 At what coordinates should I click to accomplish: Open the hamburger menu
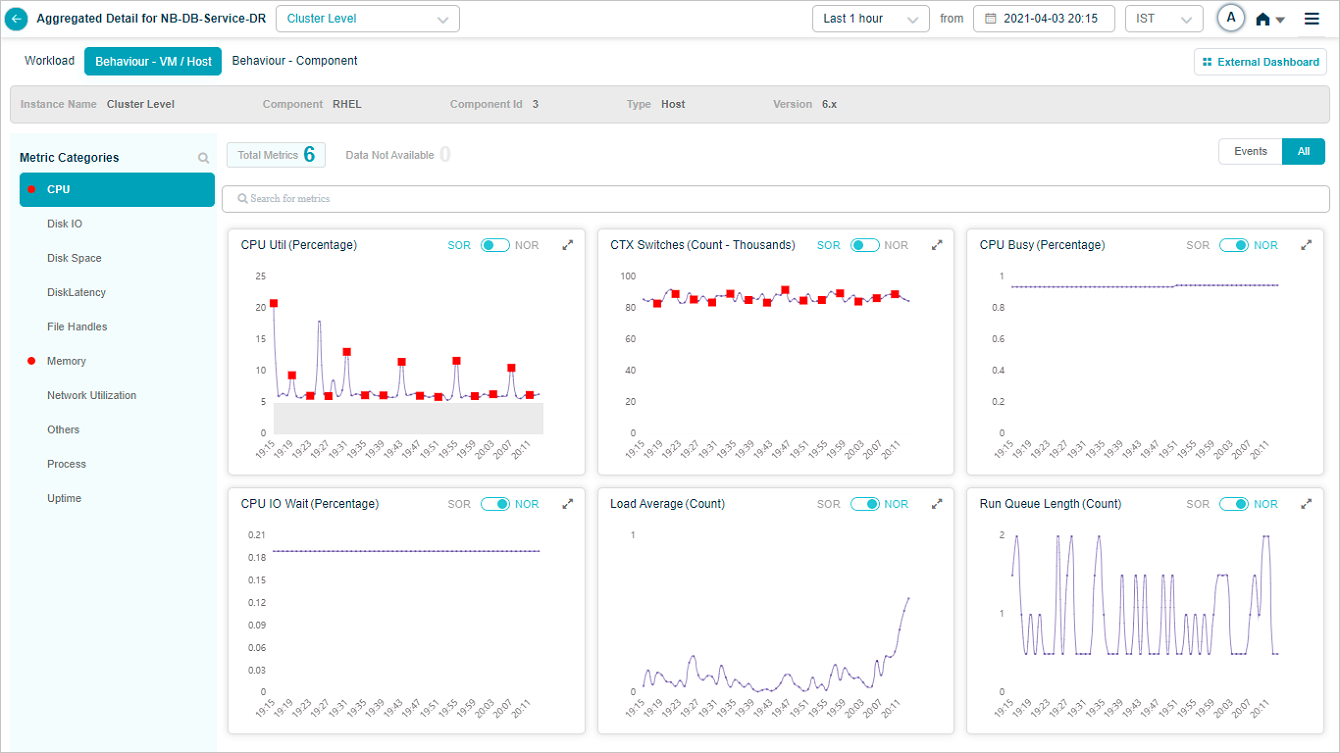pos(1312,19)
